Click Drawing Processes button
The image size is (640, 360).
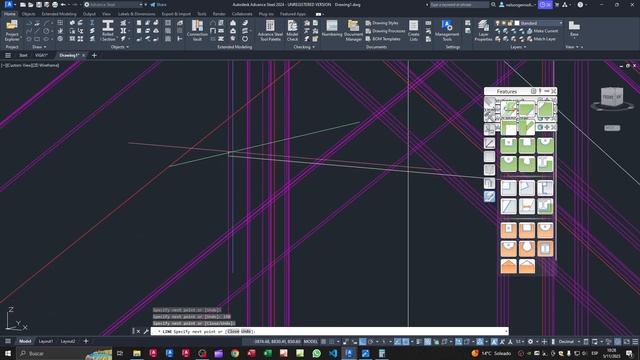click(385, 31)
